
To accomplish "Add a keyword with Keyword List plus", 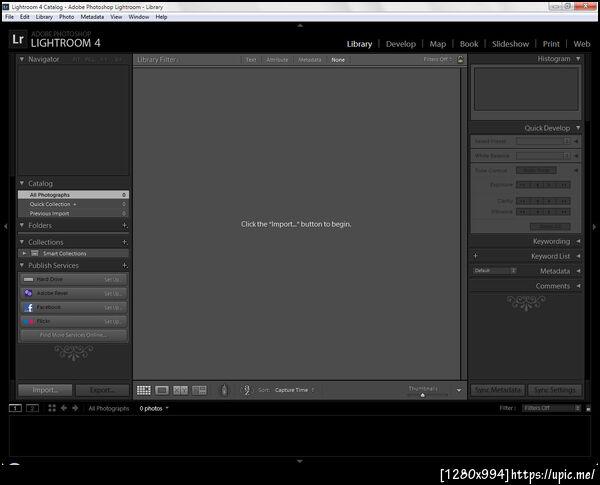I will (x=476, y=256).
